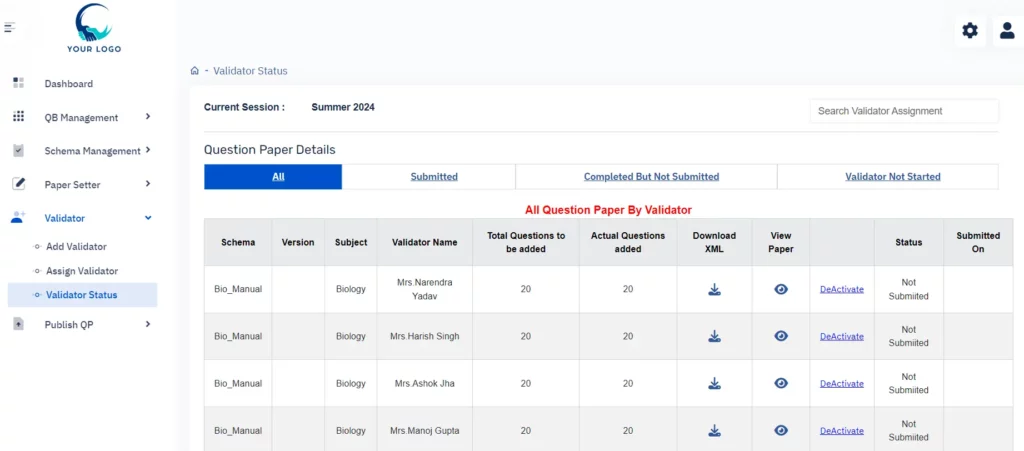
Task: Click the Publish QP document icon
Action: click(18, 324)
